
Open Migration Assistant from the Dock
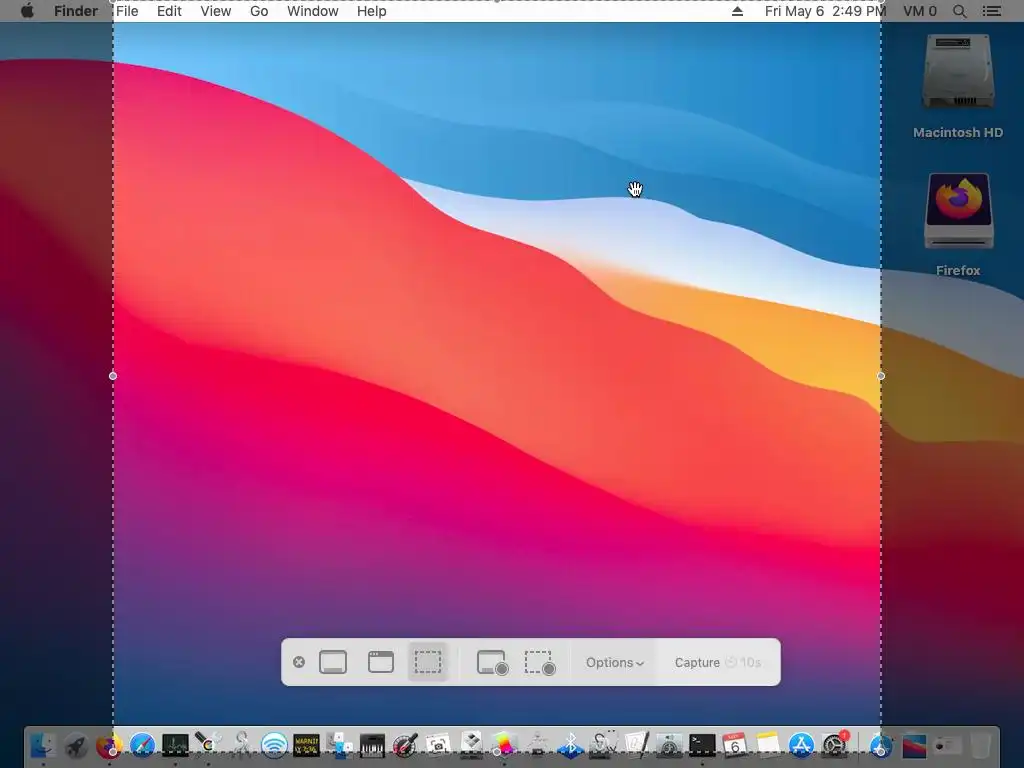[340, 744]
